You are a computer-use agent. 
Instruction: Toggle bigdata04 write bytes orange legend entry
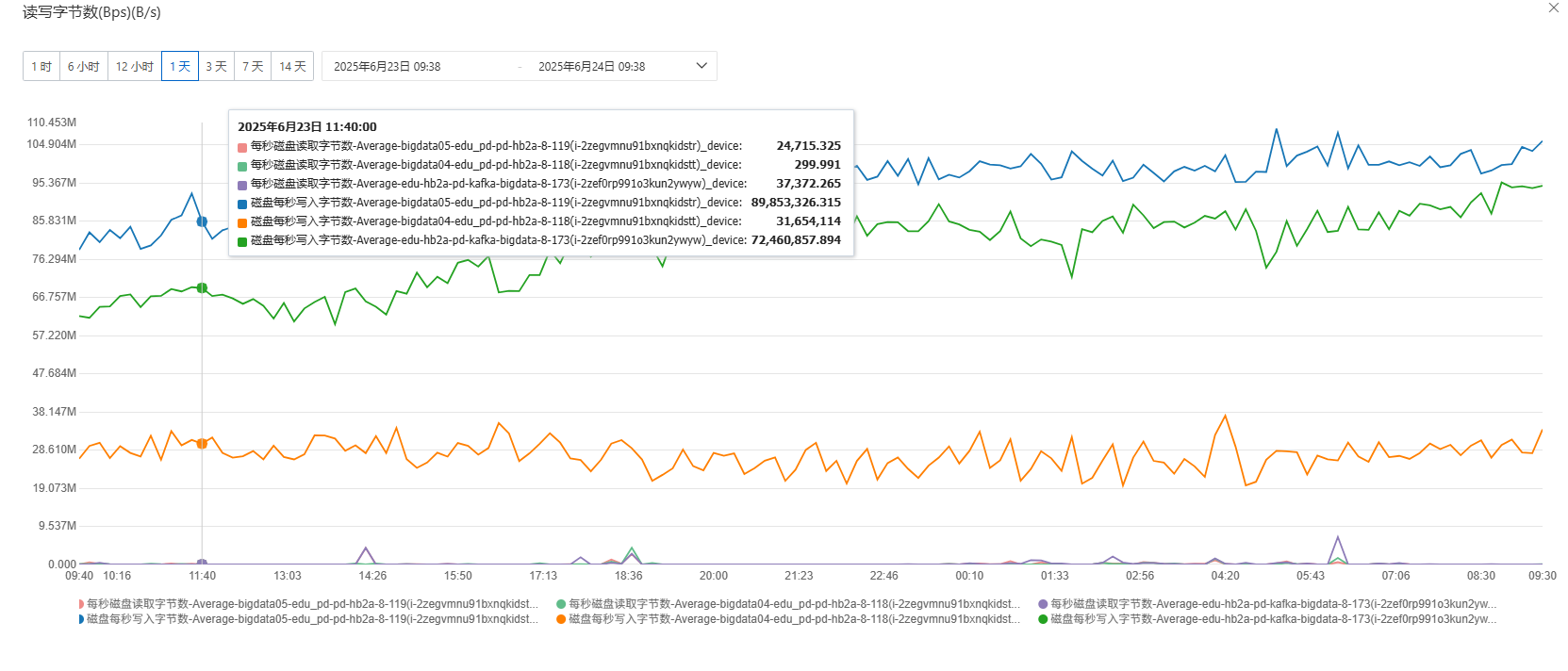788,619
